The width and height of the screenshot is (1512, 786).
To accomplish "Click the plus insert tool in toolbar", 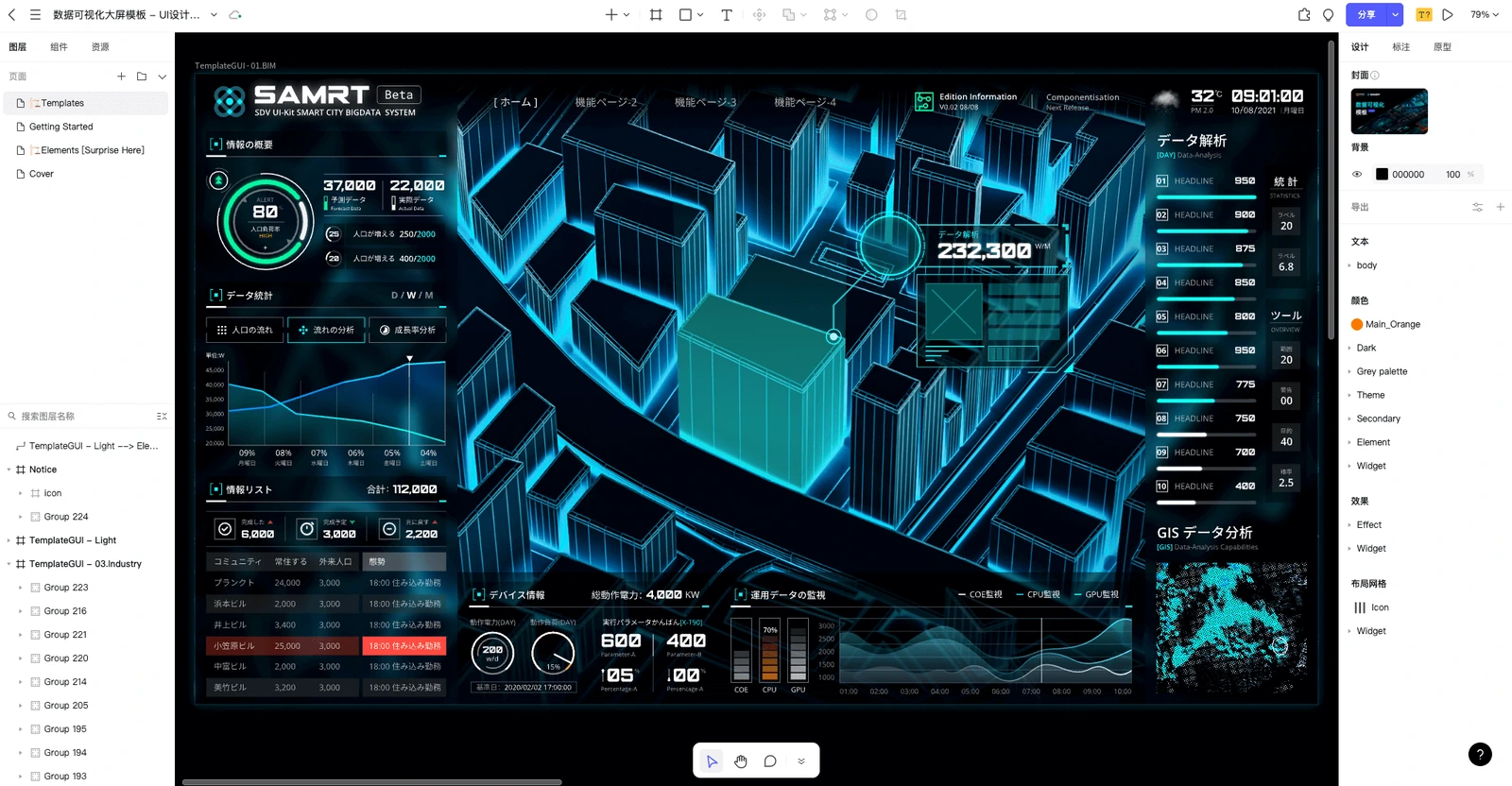I will tap(611, 15).
